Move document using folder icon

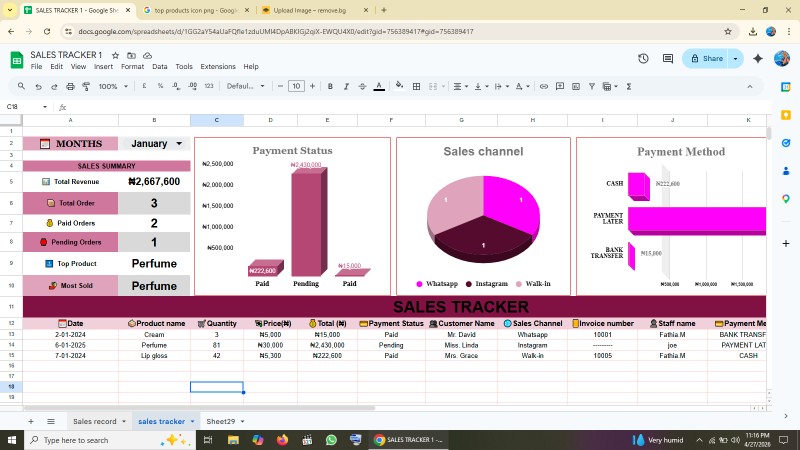[131, 55]
